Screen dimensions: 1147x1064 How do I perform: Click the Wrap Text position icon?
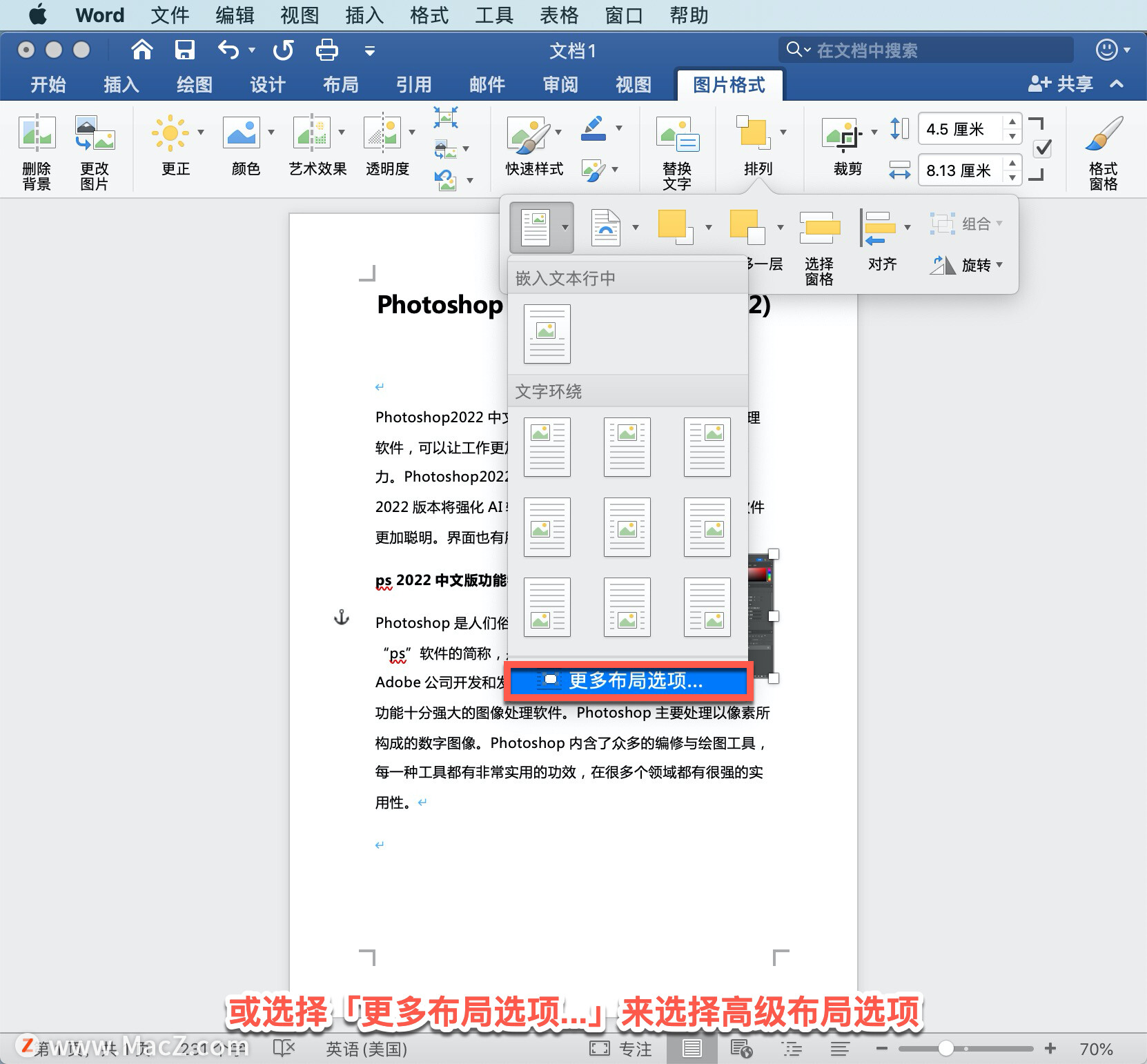(605, 226)
